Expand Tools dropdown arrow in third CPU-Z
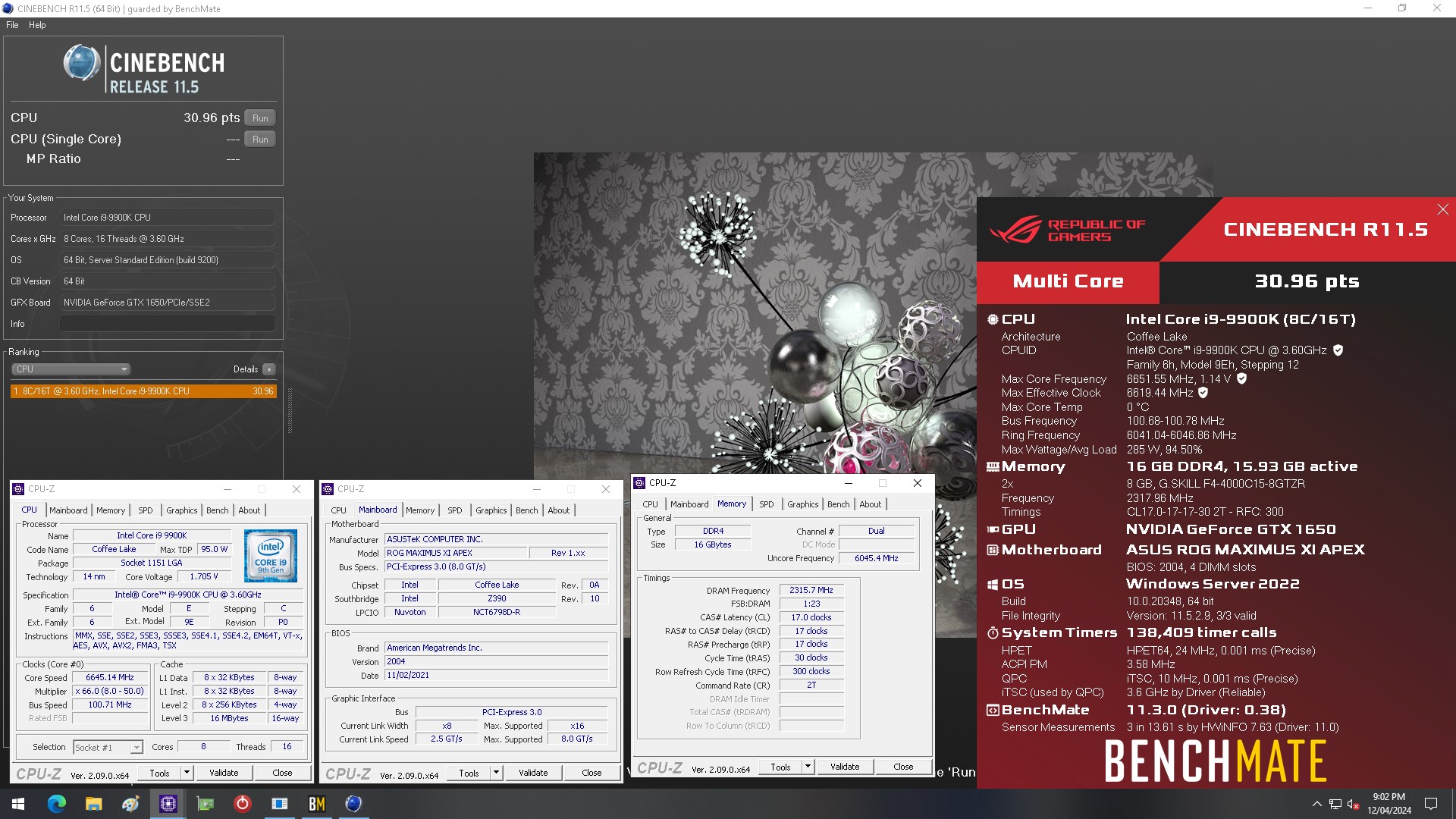Screen dimensions: 1456x819 808,767
